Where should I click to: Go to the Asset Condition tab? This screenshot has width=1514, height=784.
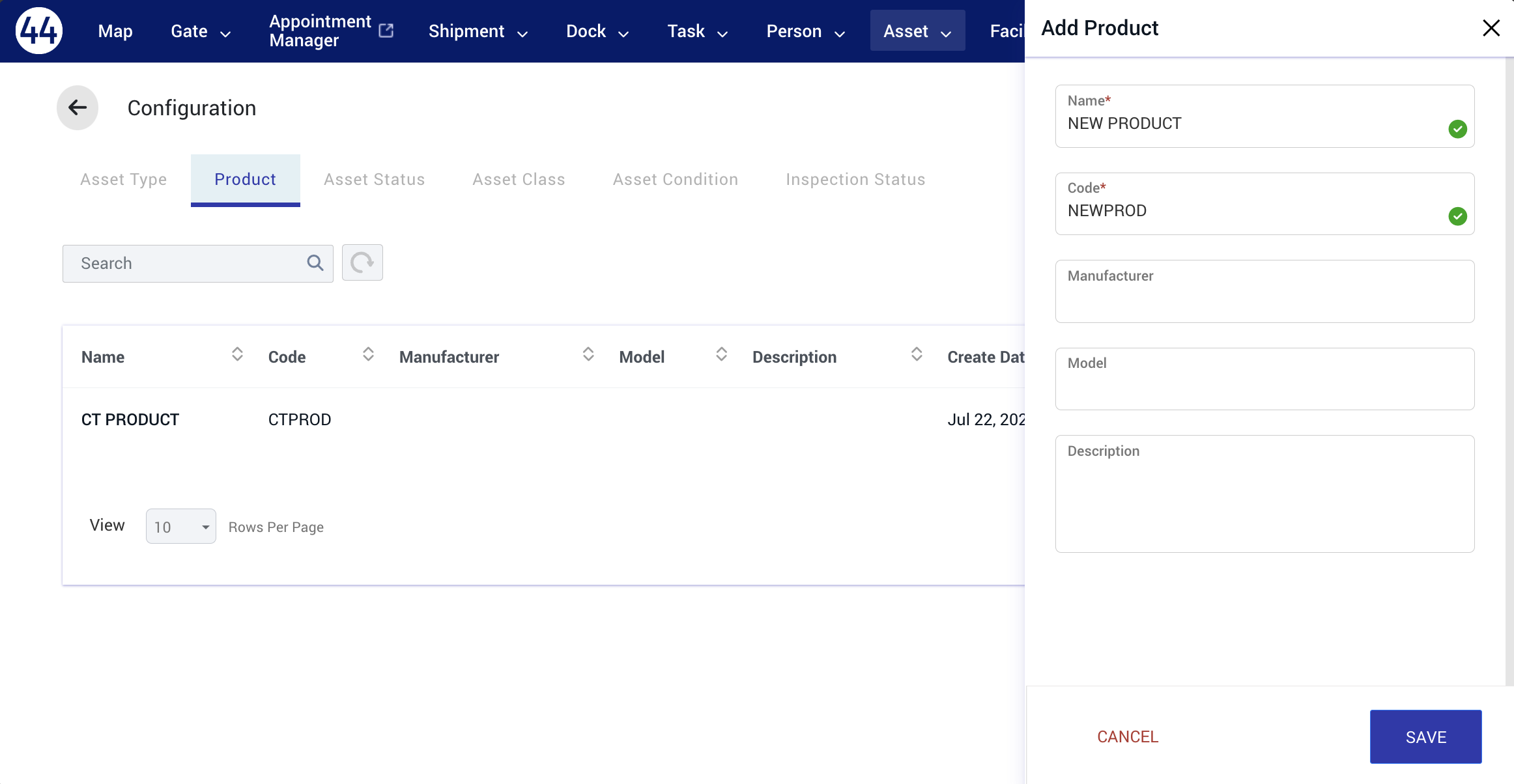676,180
